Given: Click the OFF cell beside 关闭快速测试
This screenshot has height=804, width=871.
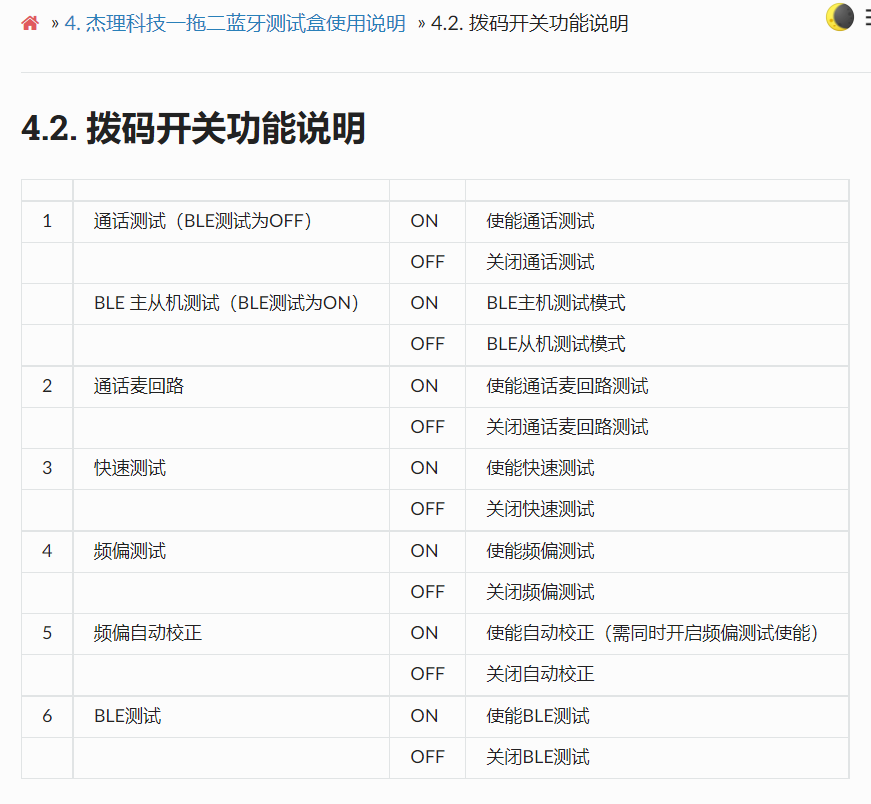Looking at the screenshot, I should click(427, 510).
